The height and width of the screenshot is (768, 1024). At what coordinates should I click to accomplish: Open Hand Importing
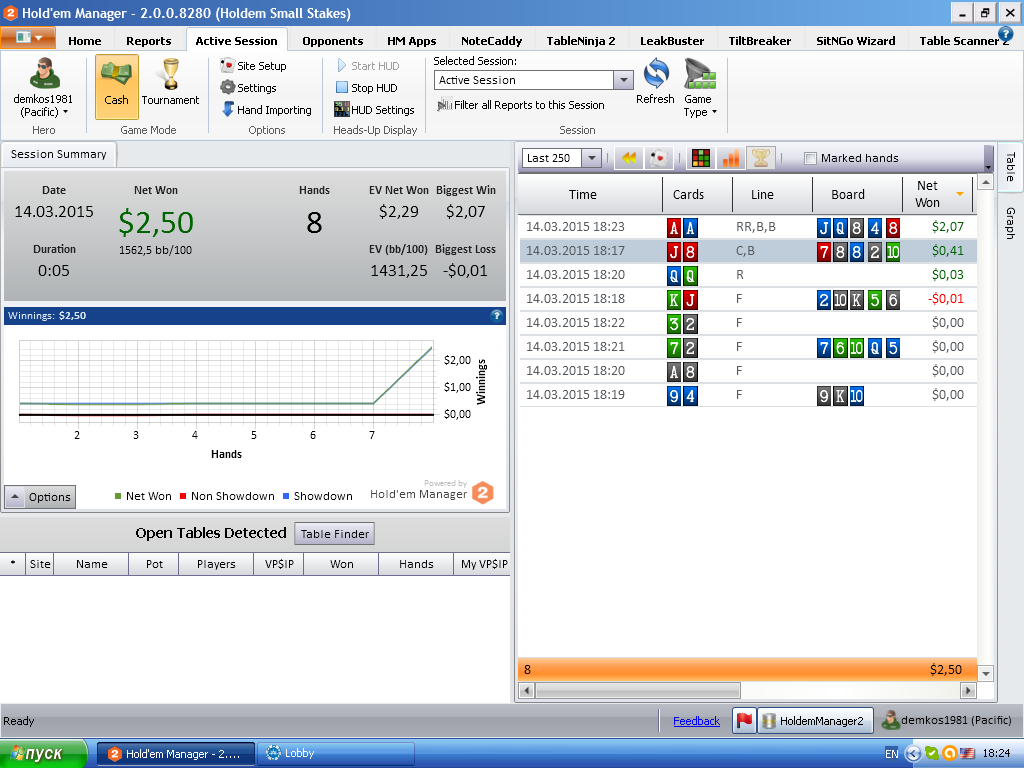click(266, 110)
